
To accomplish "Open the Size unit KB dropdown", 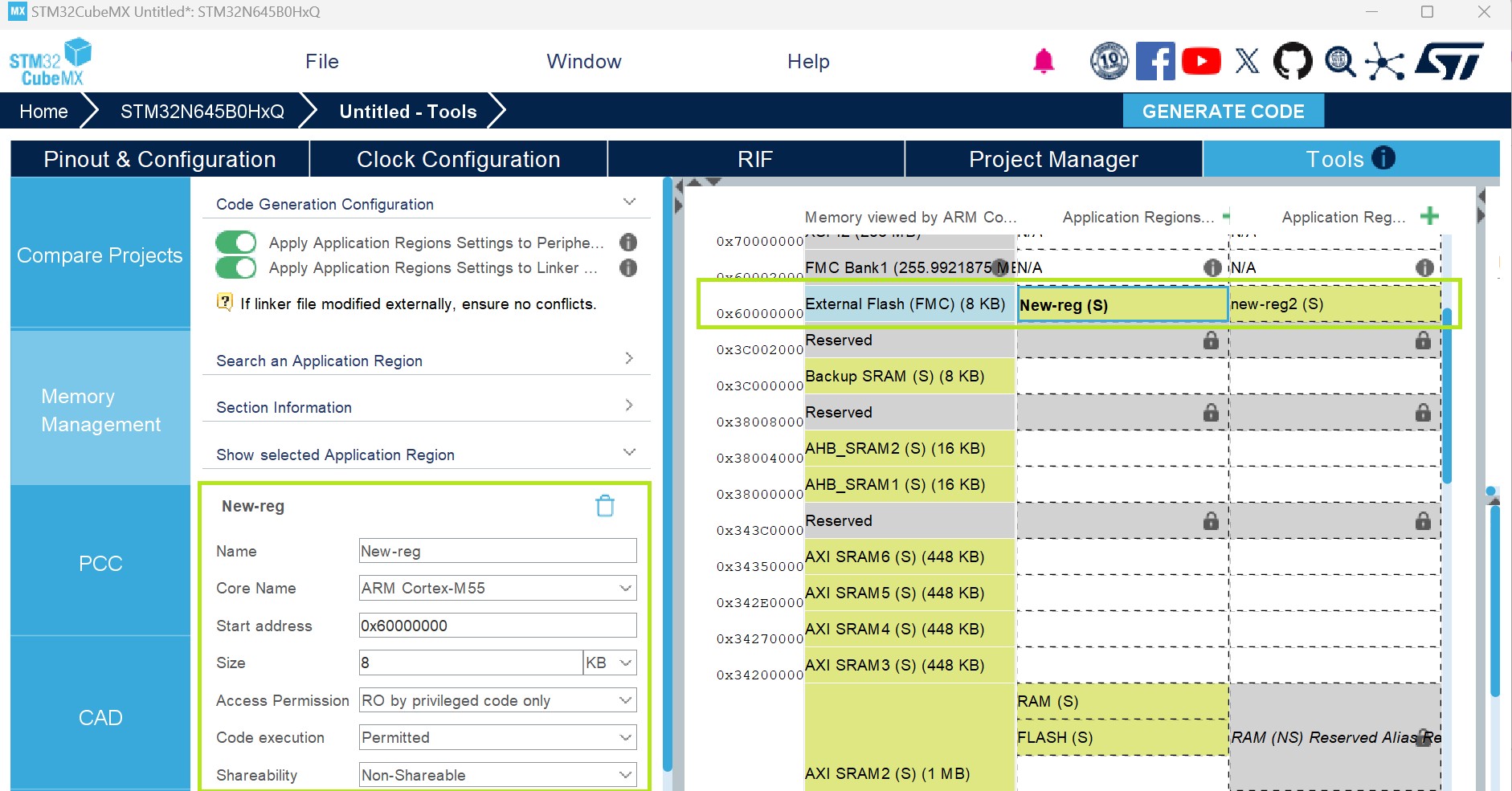I will [x=610, y=663].
